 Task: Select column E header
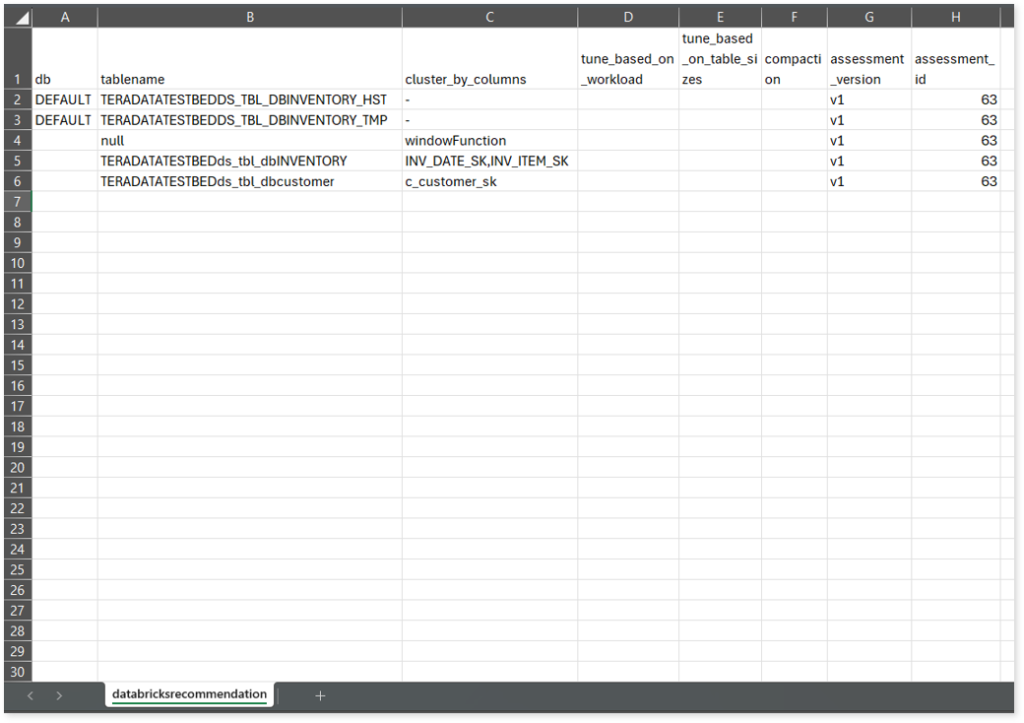pyautogui.click(x=720, y=17)
